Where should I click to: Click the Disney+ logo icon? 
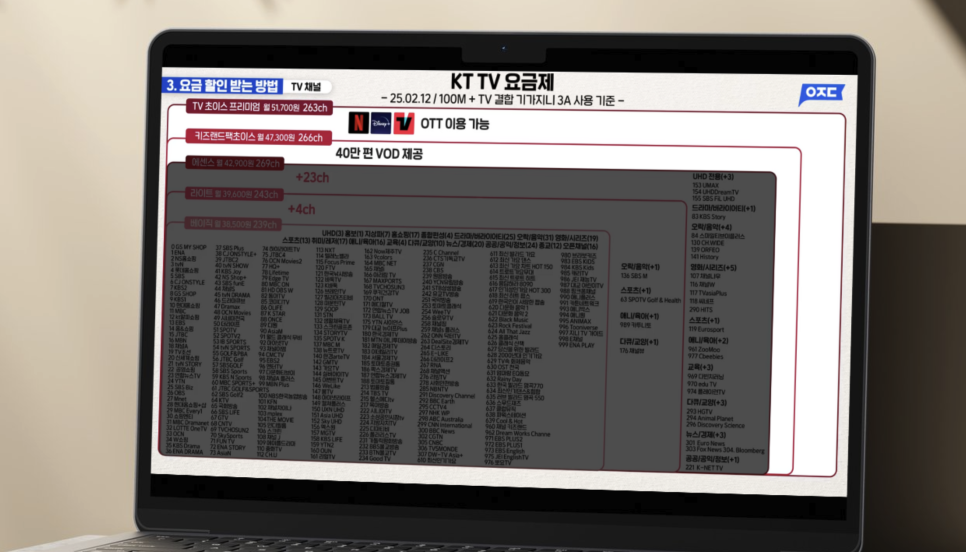[x=381, y=123]
